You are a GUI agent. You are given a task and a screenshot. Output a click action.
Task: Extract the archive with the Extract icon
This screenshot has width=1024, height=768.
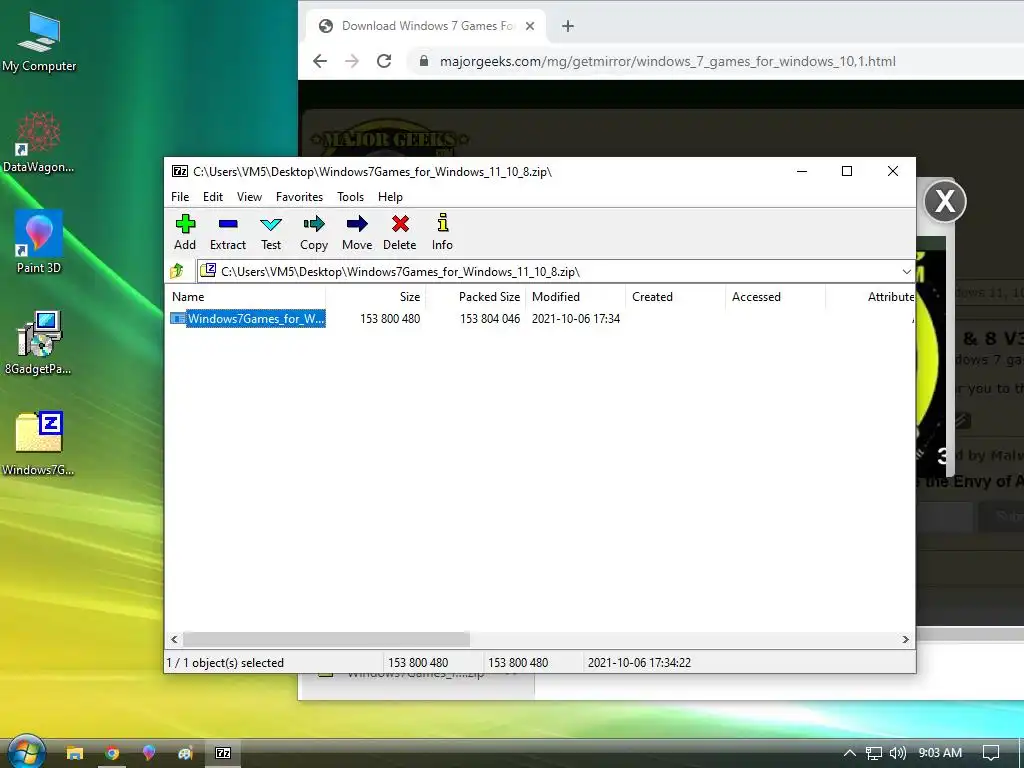coord(228,232)
